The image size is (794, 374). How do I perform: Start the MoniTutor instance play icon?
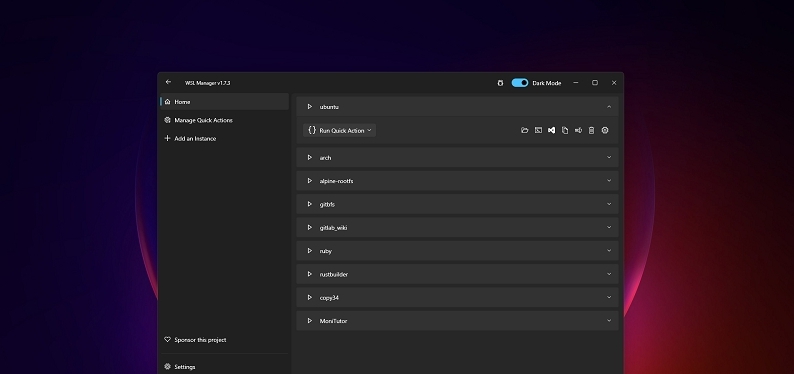coord(309,320)
